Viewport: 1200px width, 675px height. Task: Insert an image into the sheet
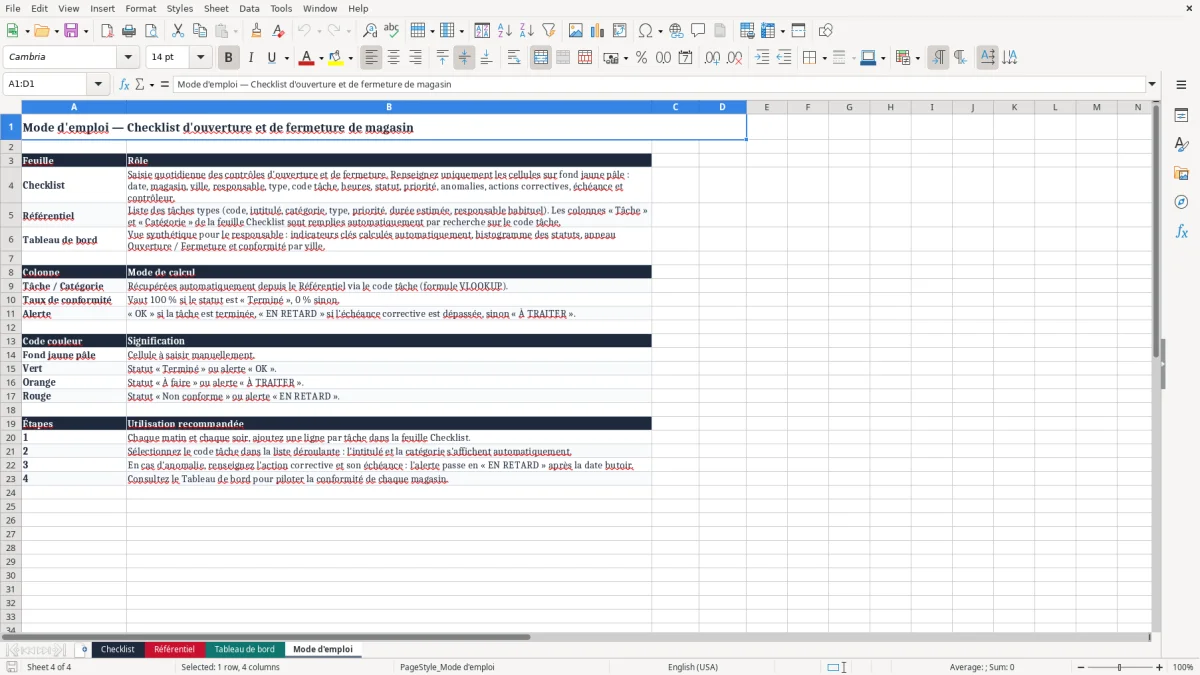[x=575, y=31]
